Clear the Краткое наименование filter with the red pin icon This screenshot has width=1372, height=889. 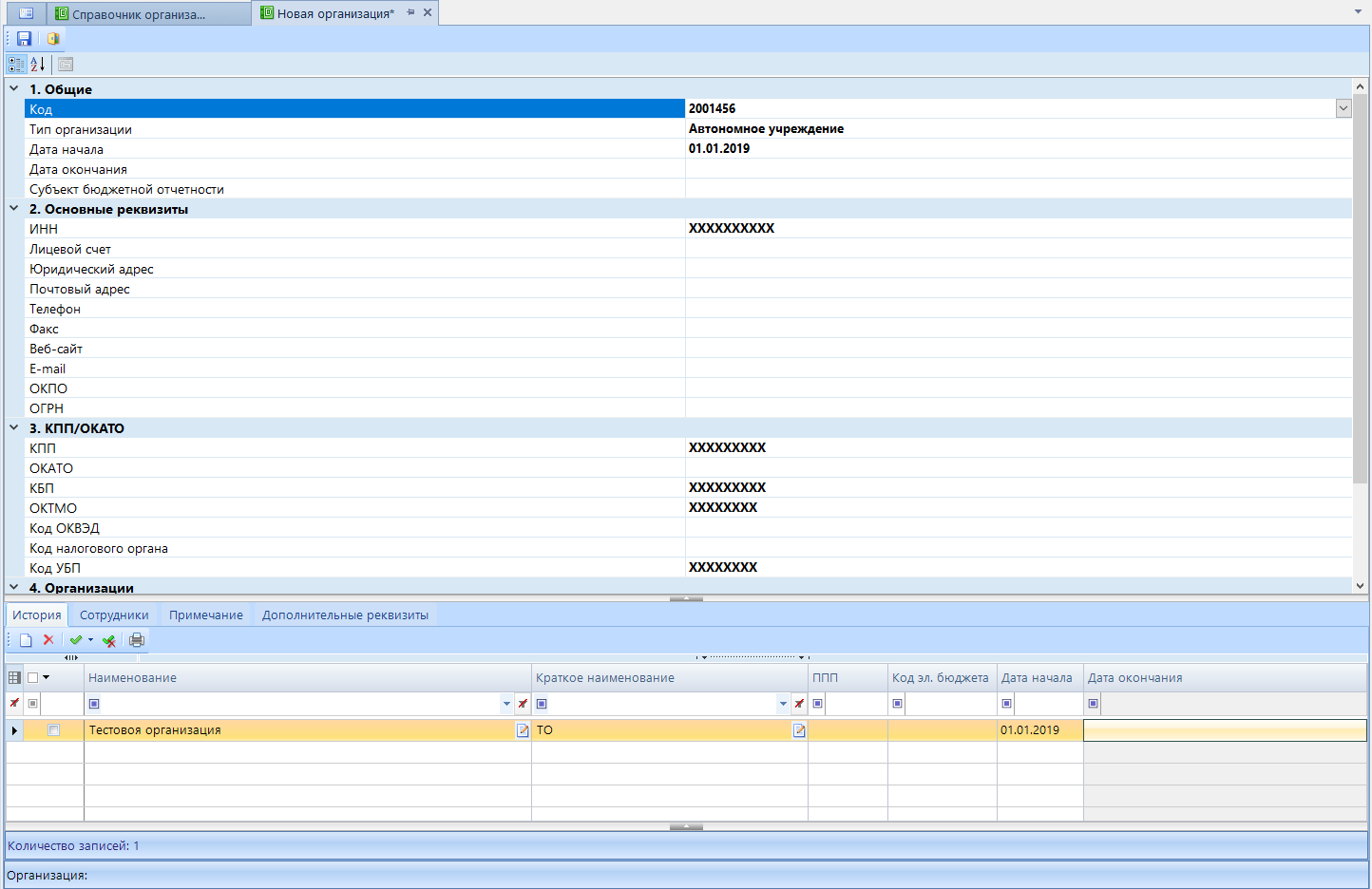pyautogui.click(x=799, y=704)
